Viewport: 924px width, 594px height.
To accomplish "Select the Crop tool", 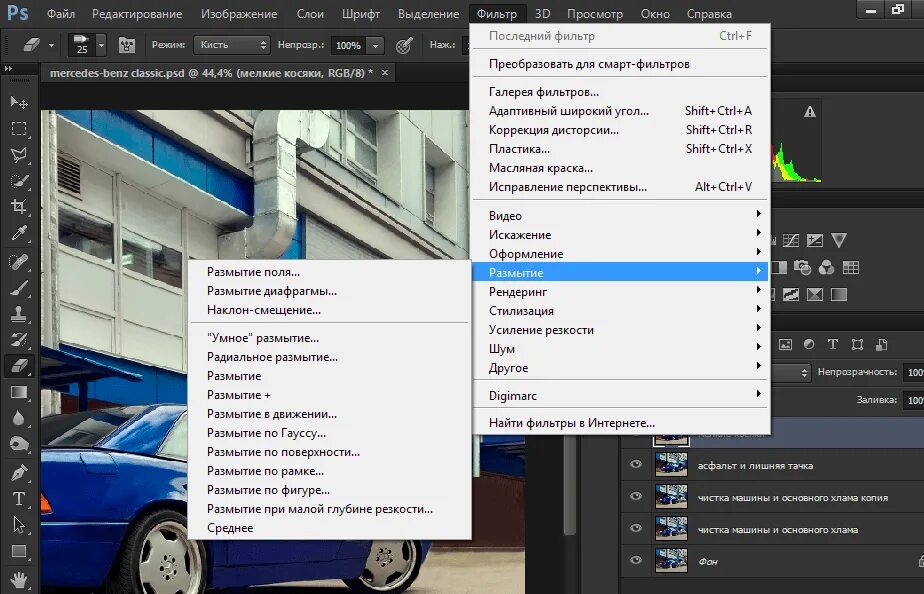I will (19, 206).
